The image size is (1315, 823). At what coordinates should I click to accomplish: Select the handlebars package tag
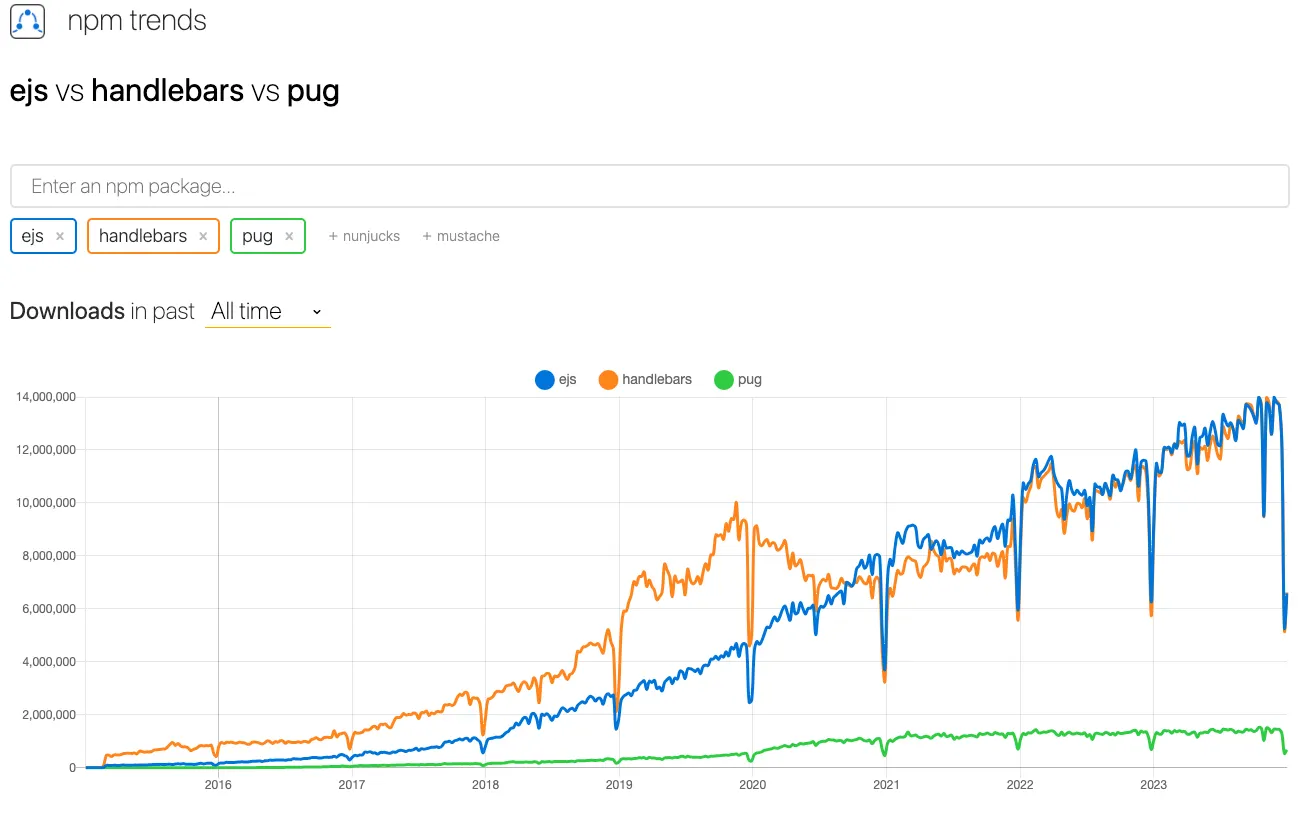point(143,237)
